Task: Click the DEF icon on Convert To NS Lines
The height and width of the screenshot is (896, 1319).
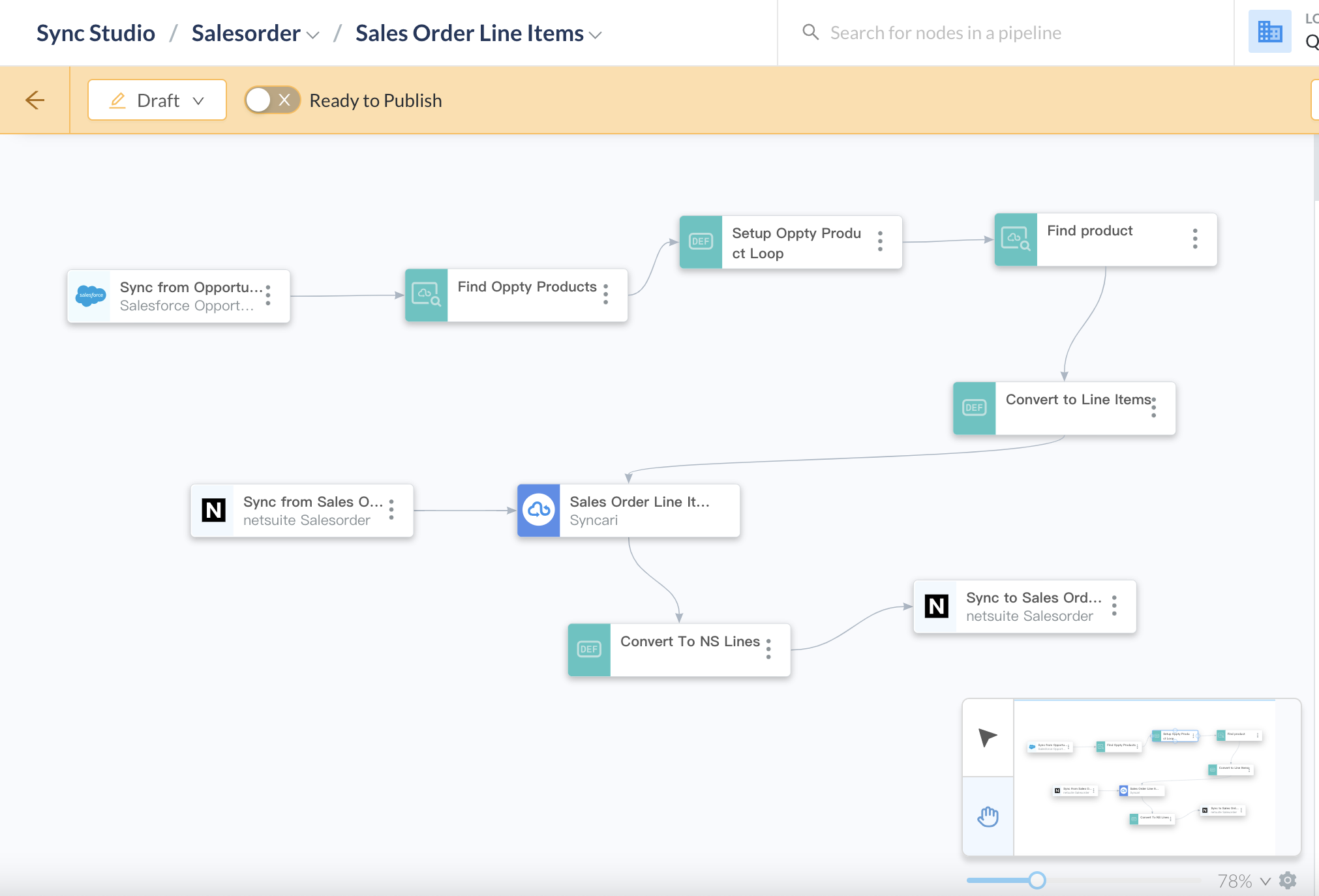Action: [589, 649]
